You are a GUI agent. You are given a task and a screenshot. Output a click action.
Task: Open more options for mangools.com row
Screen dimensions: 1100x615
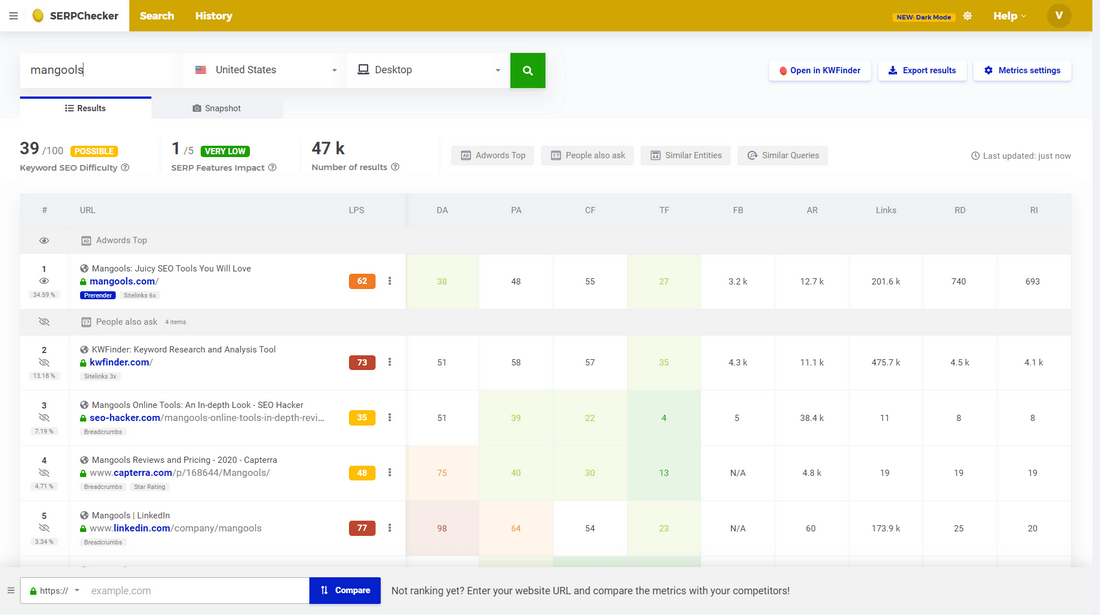point(389,281)
